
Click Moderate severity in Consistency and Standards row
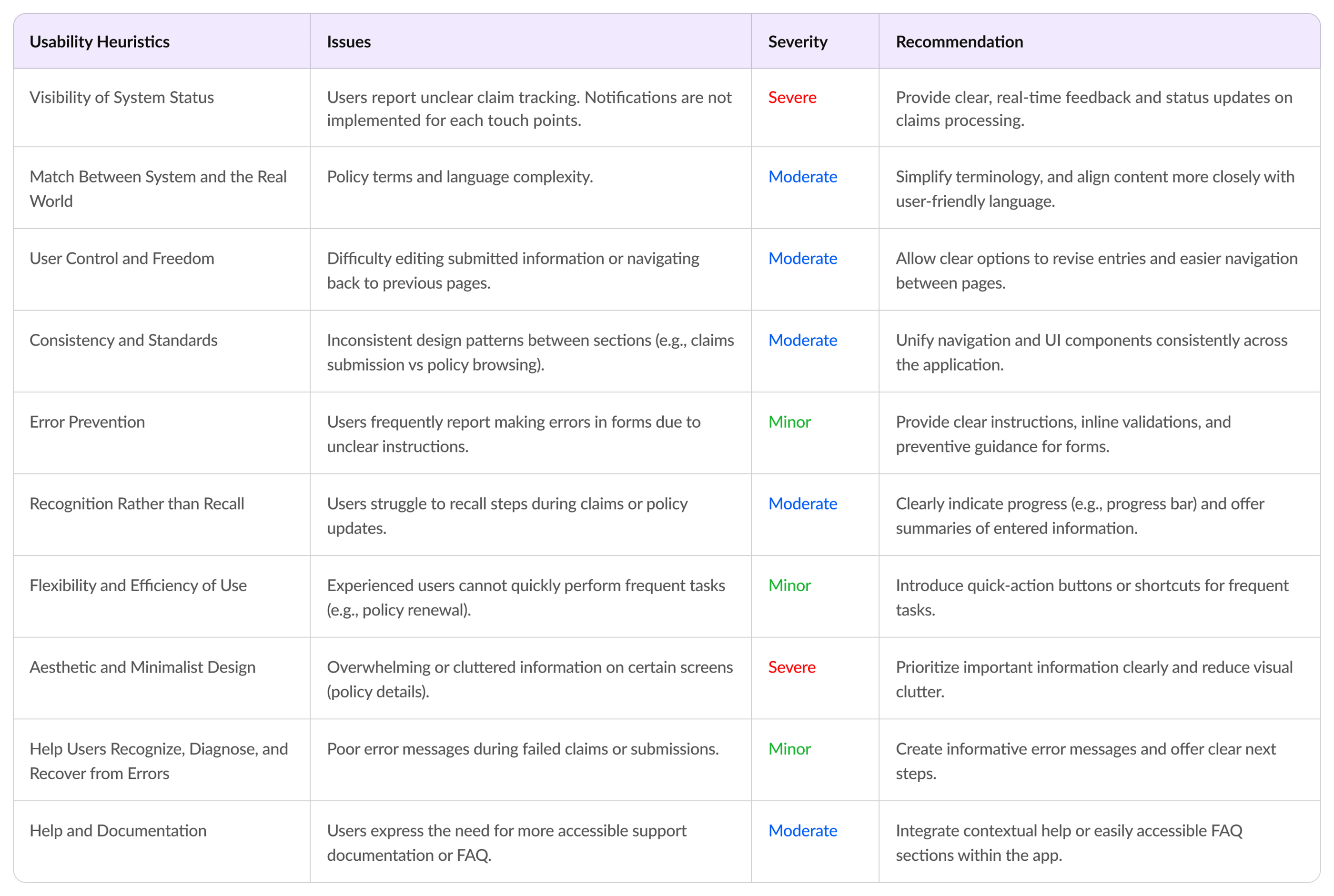click(x=802, y=340)
